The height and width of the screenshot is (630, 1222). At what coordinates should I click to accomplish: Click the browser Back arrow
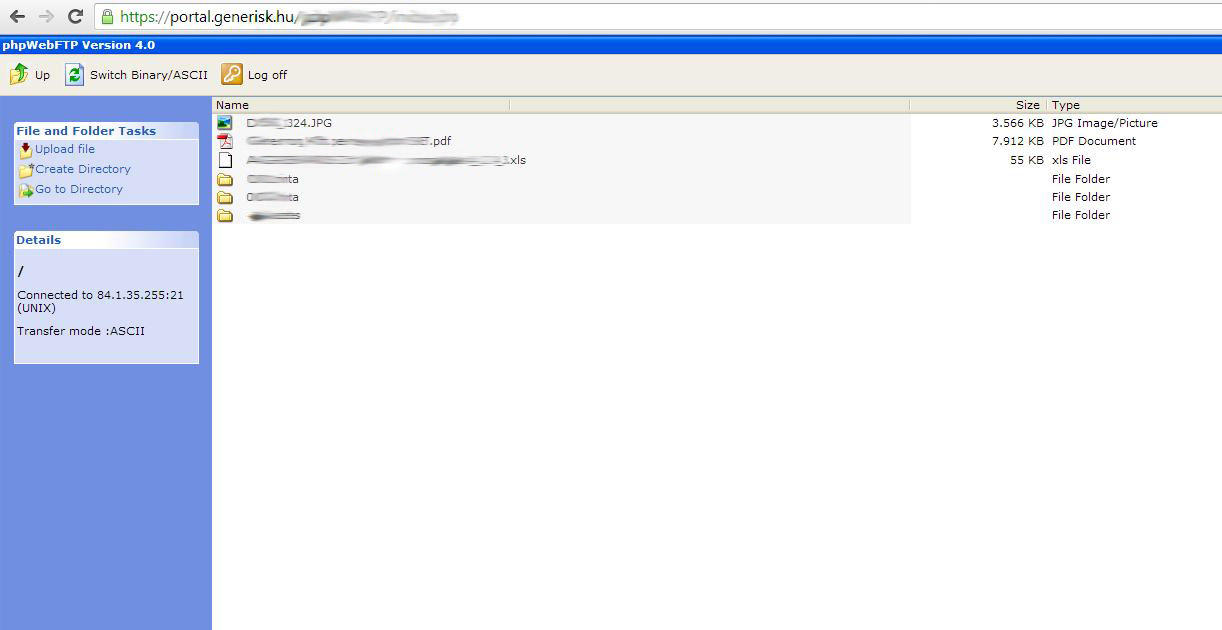click(17, 16)
